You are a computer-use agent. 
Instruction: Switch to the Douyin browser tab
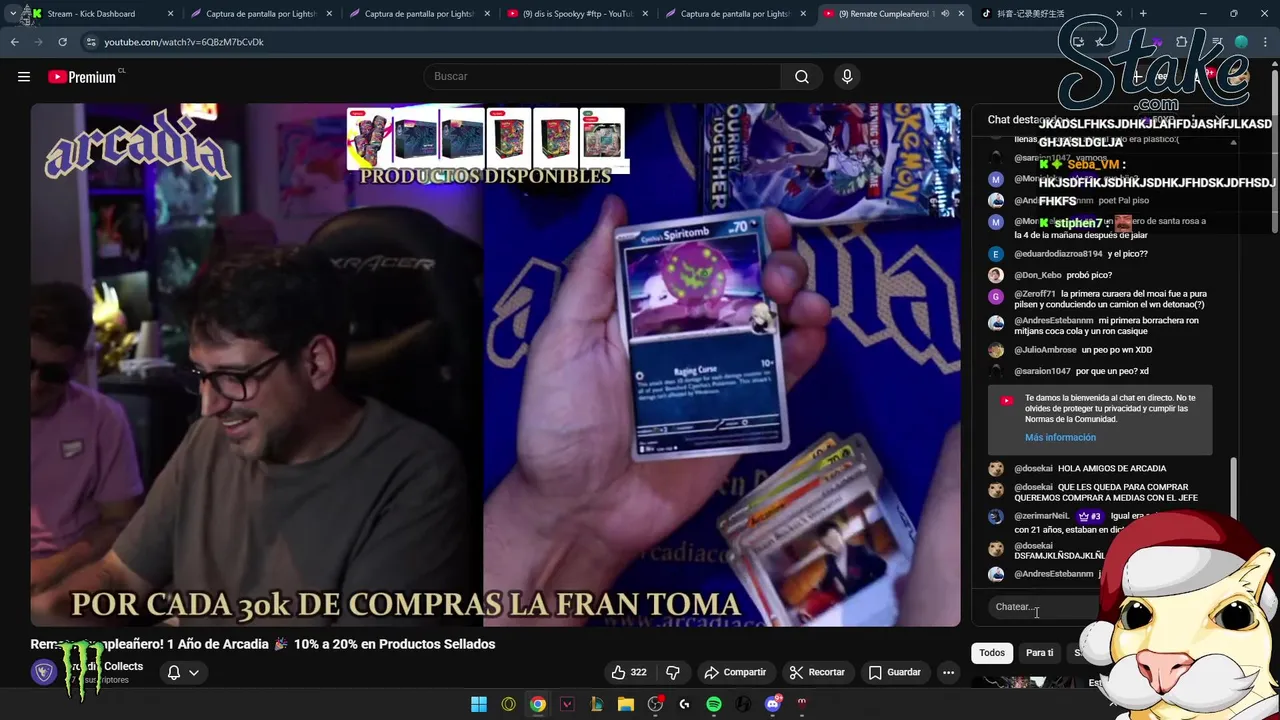1045,14
